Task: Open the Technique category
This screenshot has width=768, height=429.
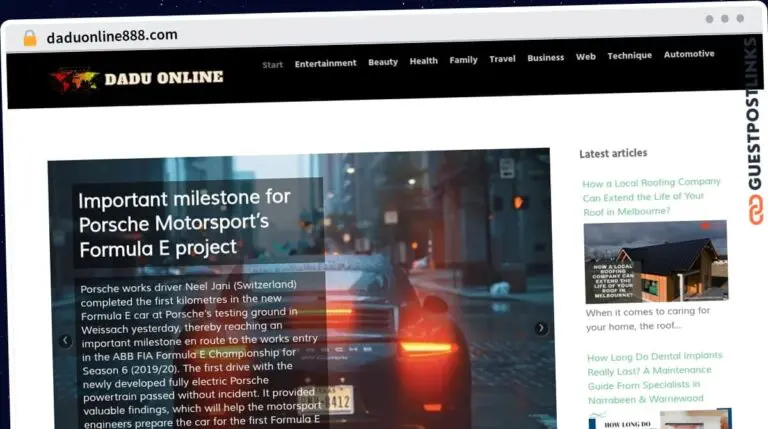Action: coord(629,56)
